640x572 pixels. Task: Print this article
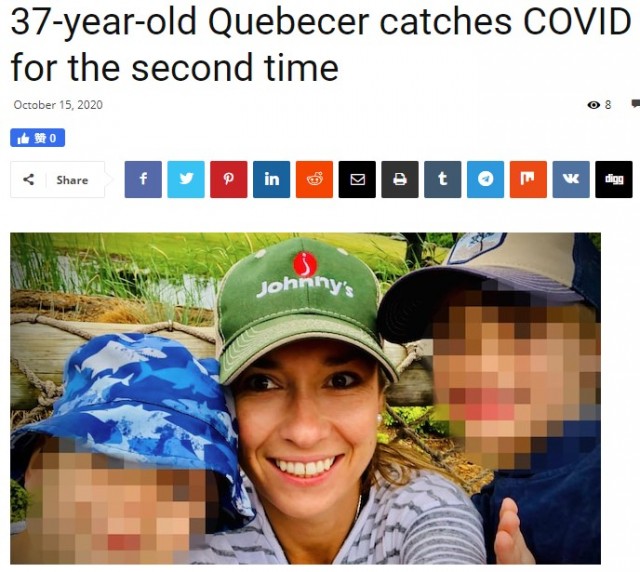[400, 179]
